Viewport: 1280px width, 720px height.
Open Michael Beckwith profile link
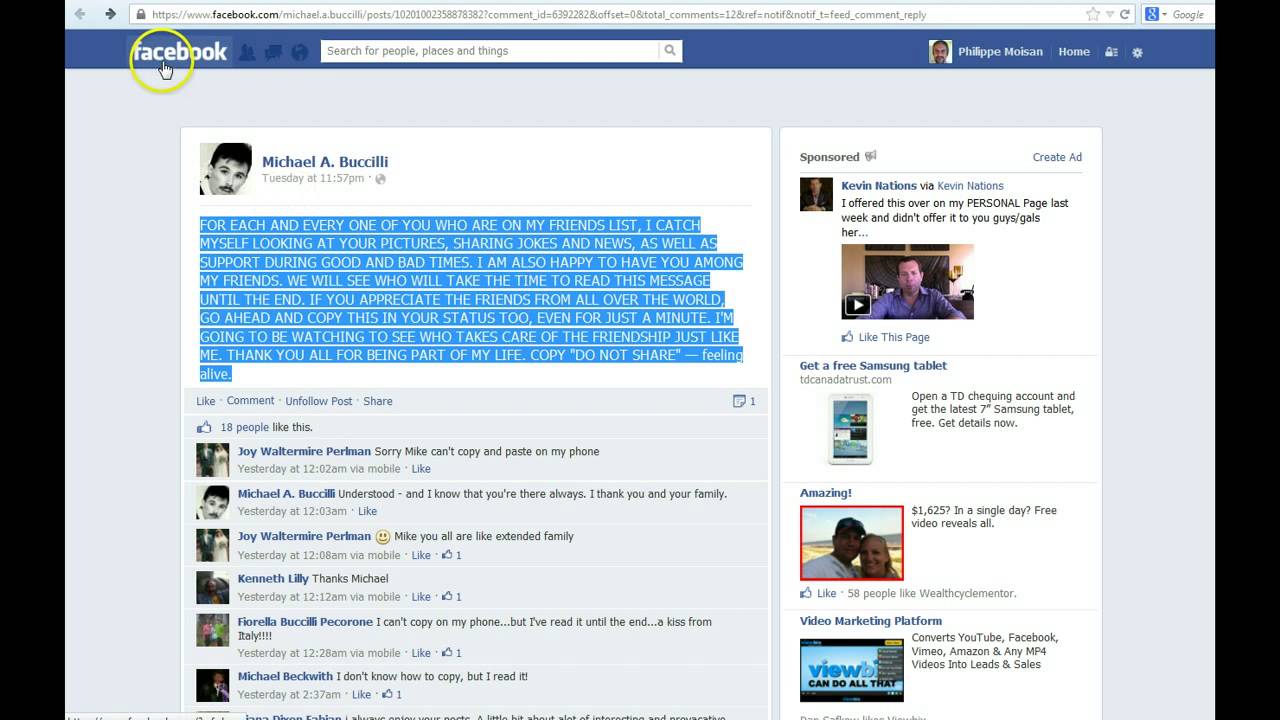tap(285, 677)
